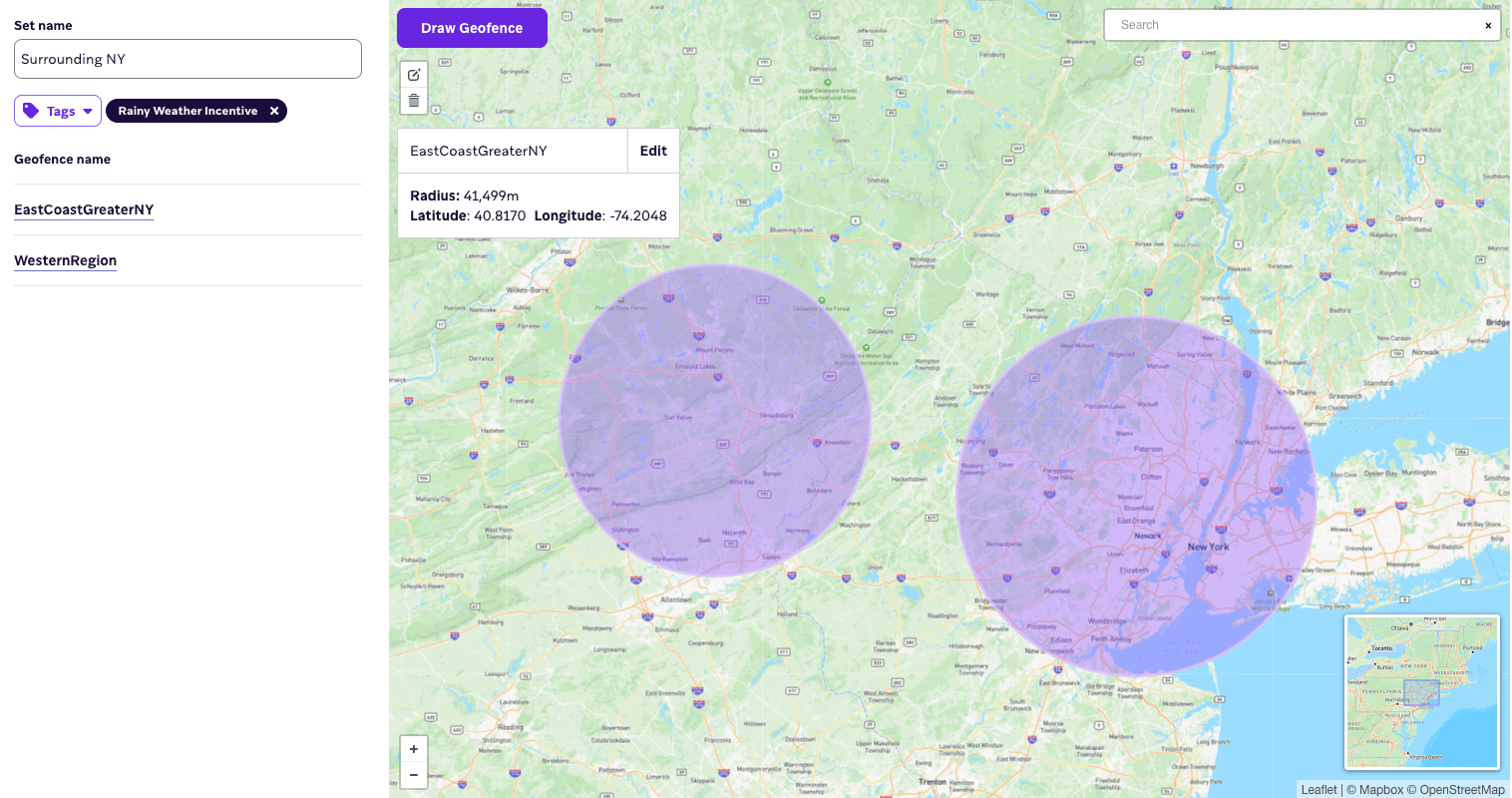Clear the map search field with the x

pyautogui.click(x=1487, y=25)
